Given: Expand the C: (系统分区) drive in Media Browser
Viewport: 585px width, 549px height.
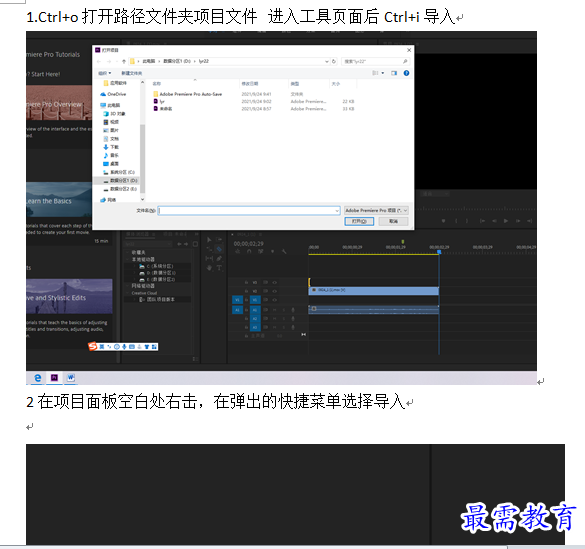Looking at the screenshot, I should pyautogui.click(x=134, y=266).
